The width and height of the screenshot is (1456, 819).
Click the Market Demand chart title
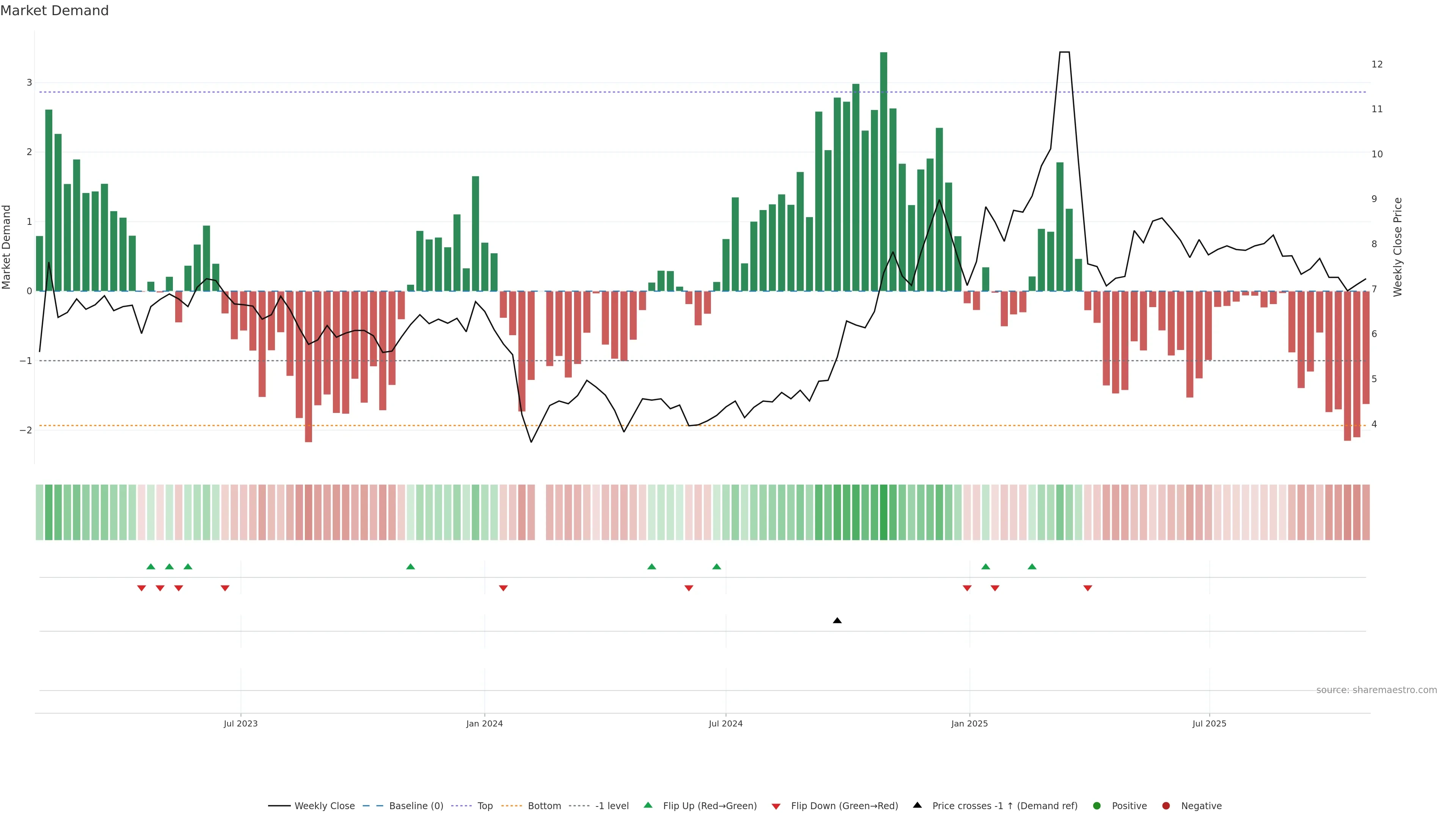(x=54, y=11)
